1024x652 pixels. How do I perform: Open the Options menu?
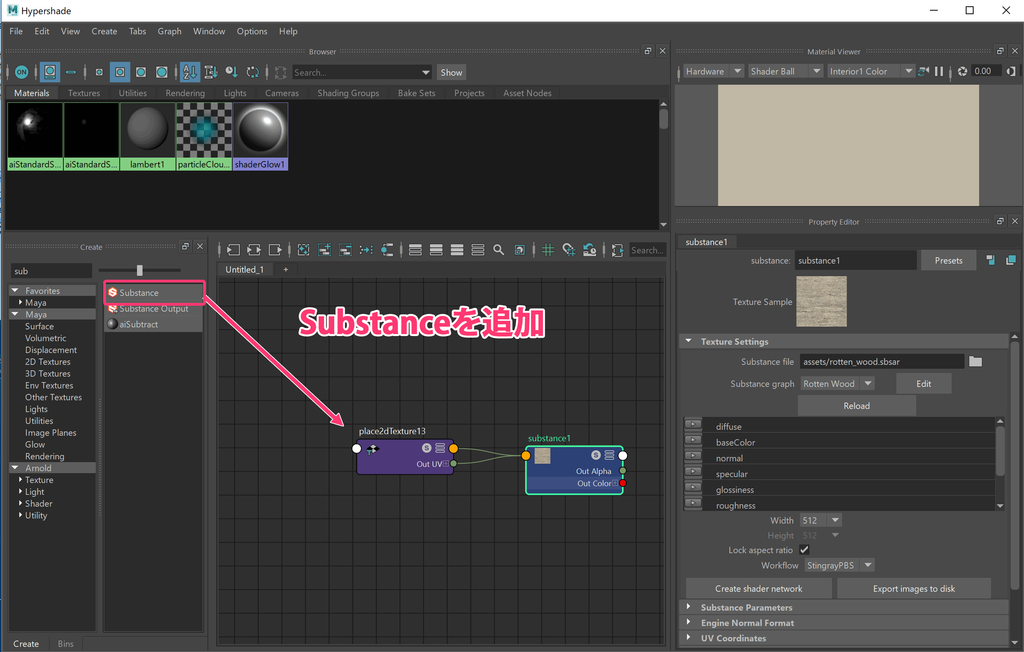(x=252, y=31)
